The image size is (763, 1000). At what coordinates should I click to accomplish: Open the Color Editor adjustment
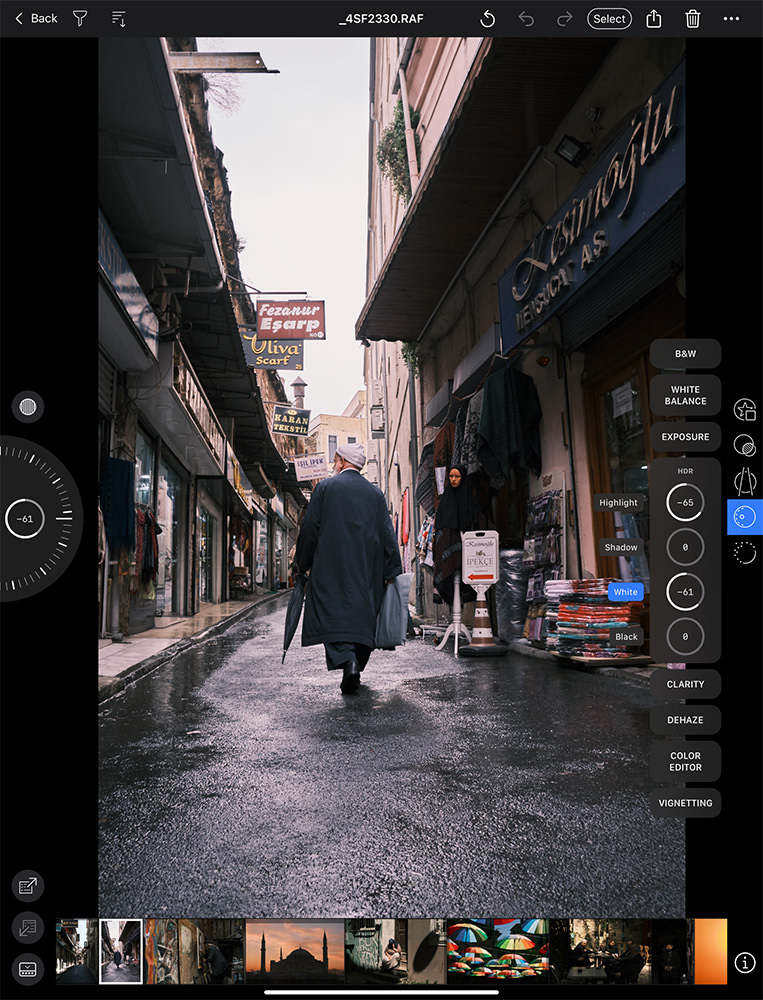[685, 761]
